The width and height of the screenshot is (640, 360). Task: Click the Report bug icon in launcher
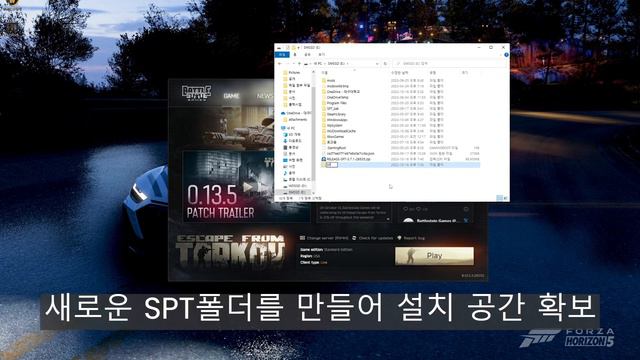399,238
